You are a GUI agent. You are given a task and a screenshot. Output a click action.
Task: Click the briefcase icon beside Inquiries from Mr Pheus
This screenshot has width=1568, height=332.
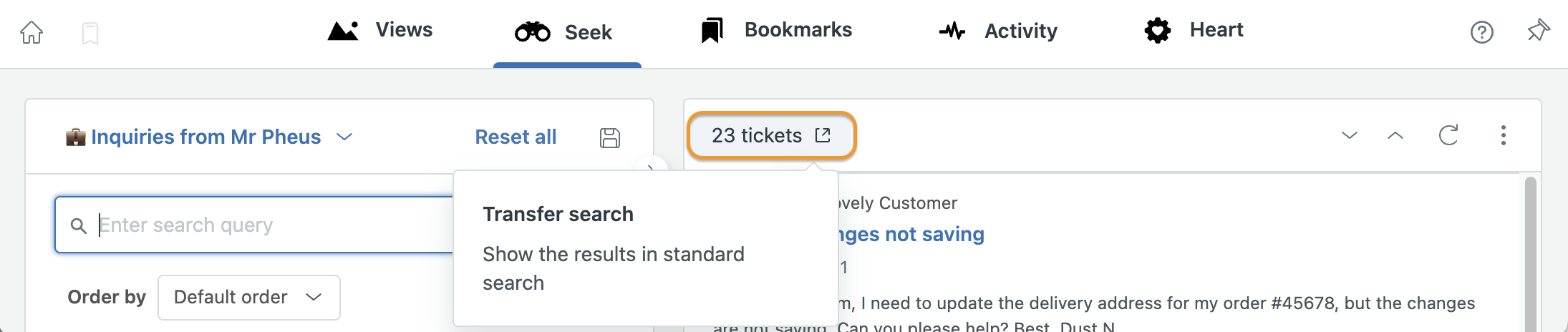75,137
